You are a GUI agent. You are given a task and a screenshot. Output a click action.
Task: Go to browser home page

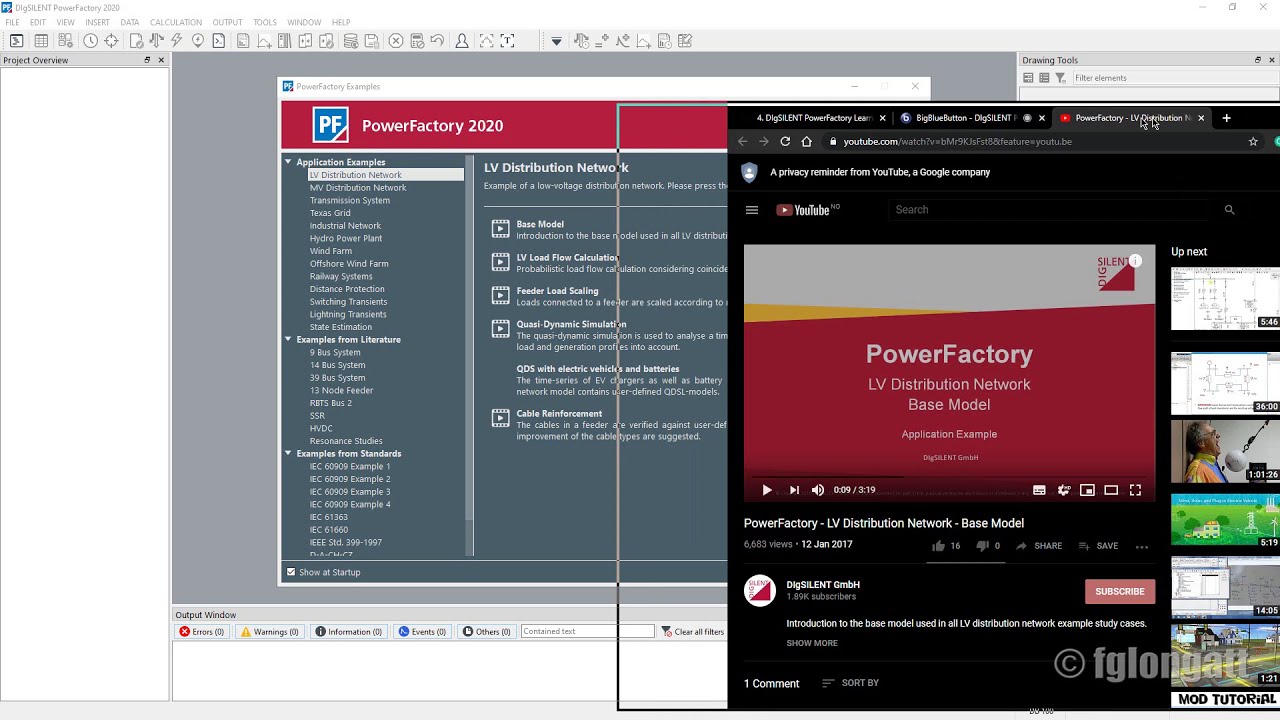tap(806, 142)
